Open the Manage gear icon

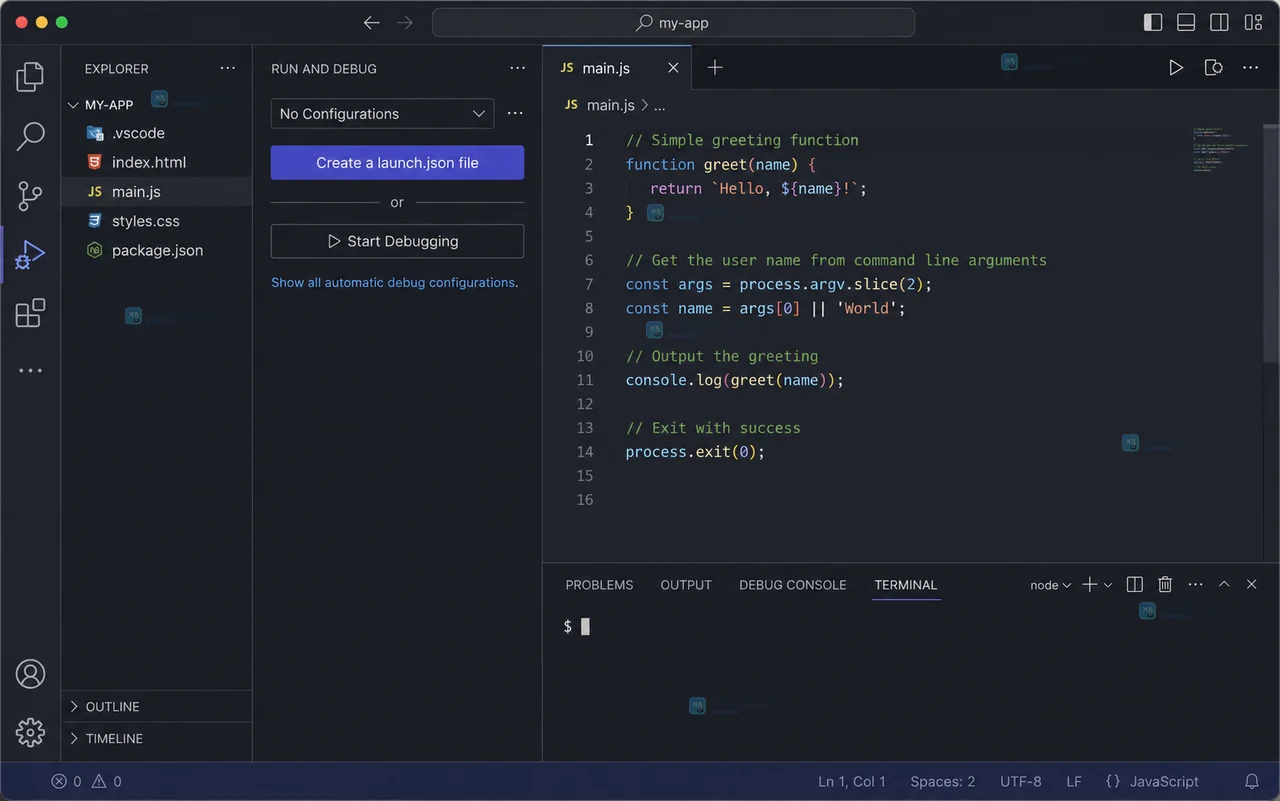tap(30, 732)
